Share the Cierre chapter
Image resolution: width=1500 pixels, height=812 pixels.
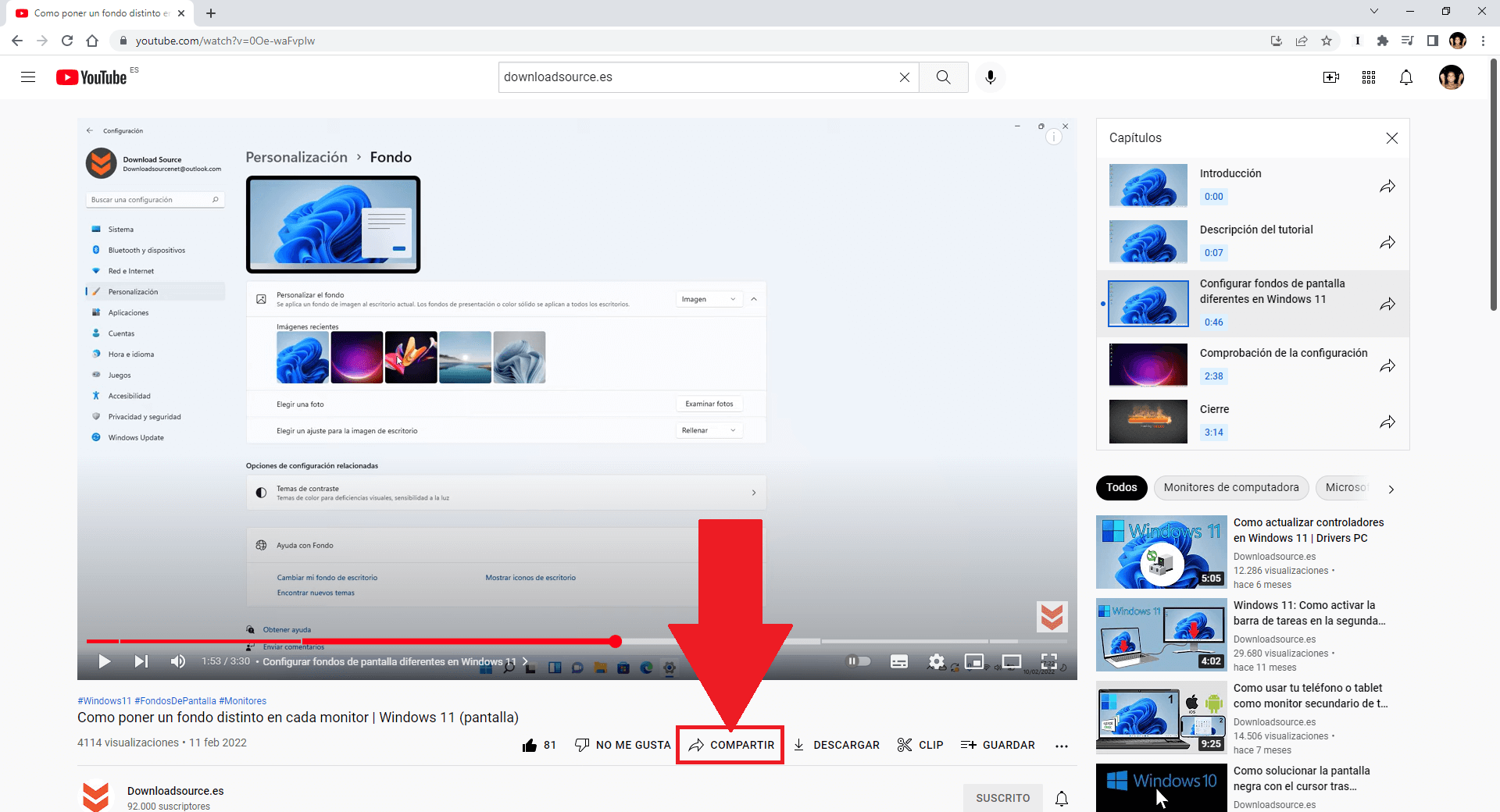point(1387,422)
